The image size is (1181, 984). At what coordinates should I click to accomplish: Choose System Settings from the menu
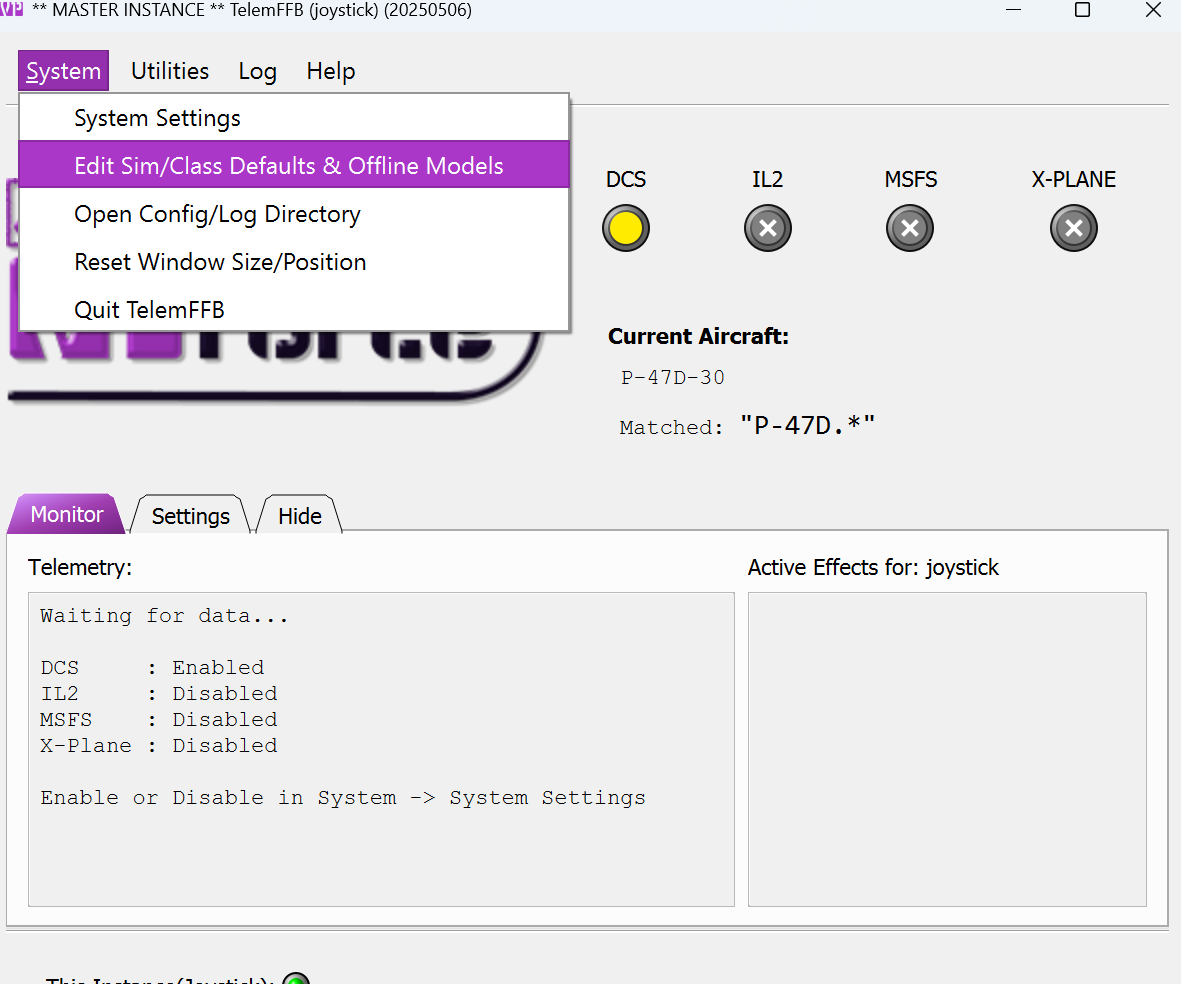click(x=294, y=118)
